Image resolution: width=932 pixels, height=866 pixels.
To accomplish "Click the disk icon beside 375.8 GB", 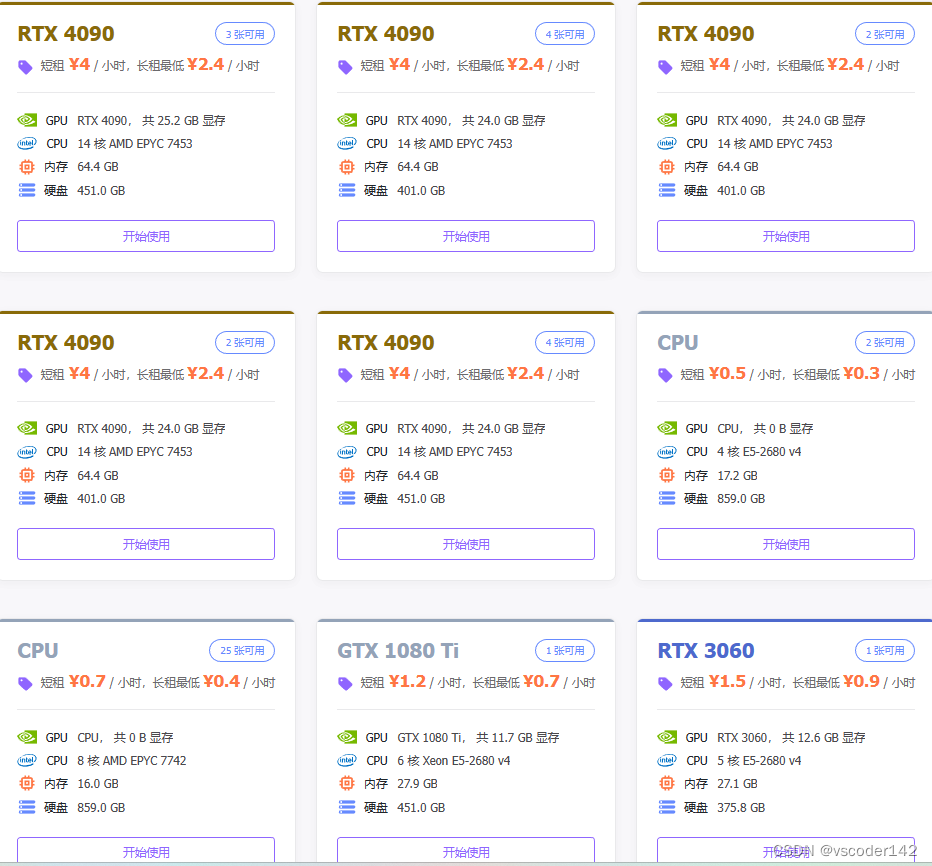I will tap(667, 807).
